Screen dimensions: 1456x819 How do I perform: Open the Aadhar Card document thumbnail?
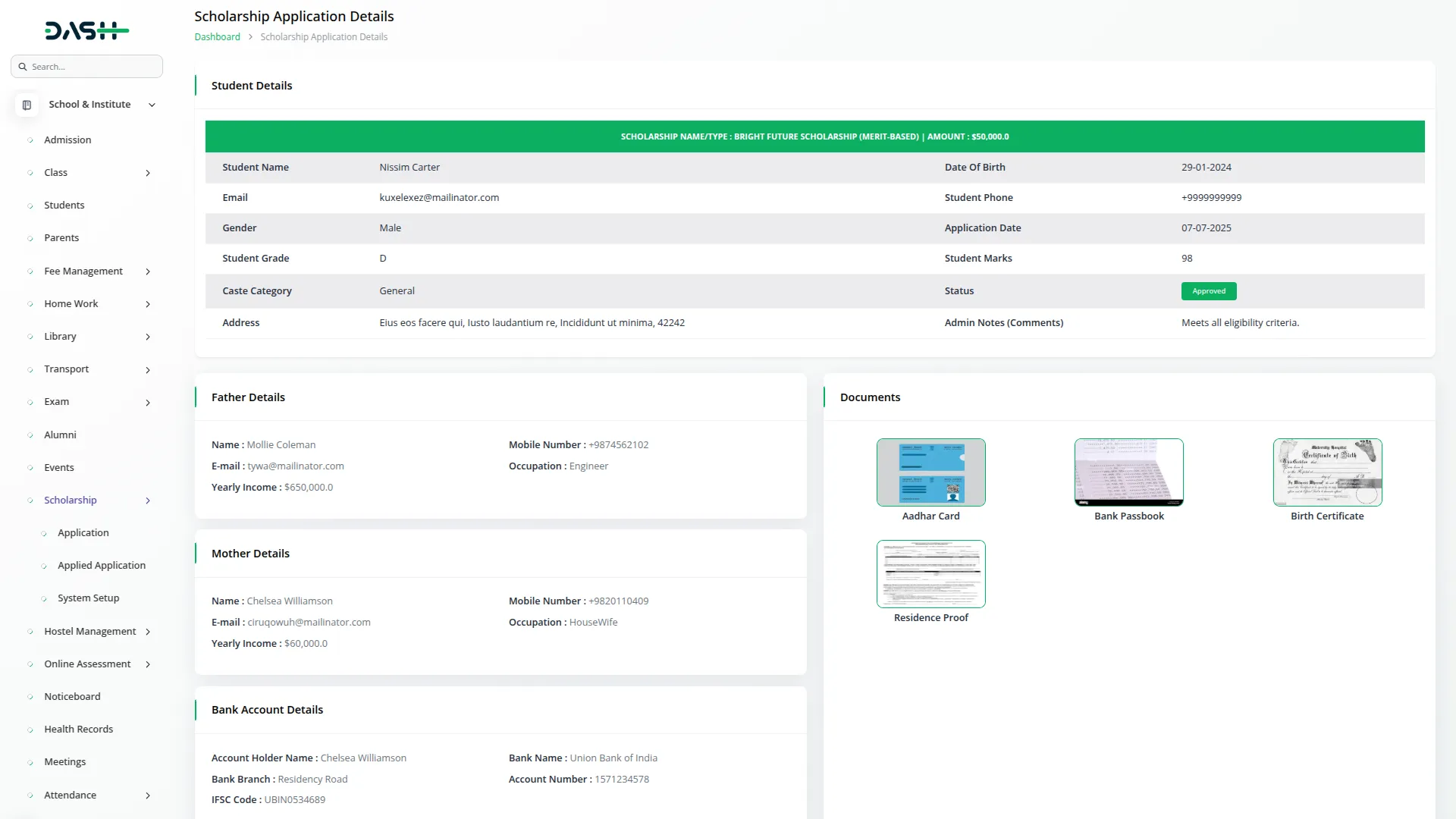coord(930,472)
